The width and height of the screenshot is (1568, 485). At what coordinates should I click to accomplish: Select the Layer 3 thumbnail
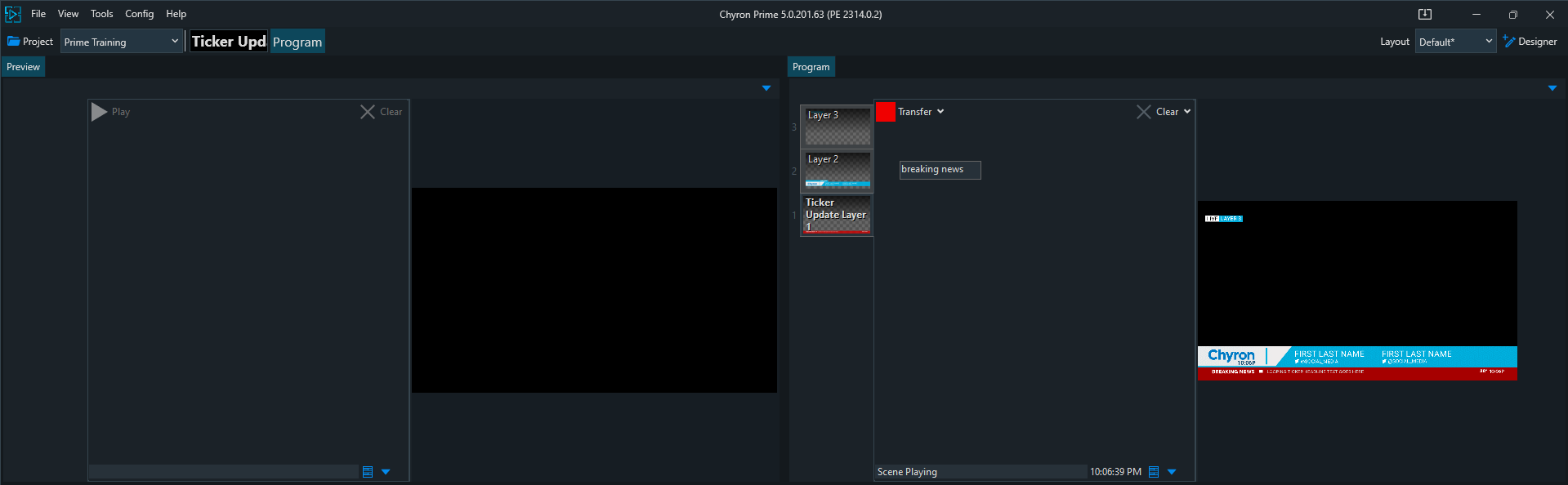tap(838, 127)
